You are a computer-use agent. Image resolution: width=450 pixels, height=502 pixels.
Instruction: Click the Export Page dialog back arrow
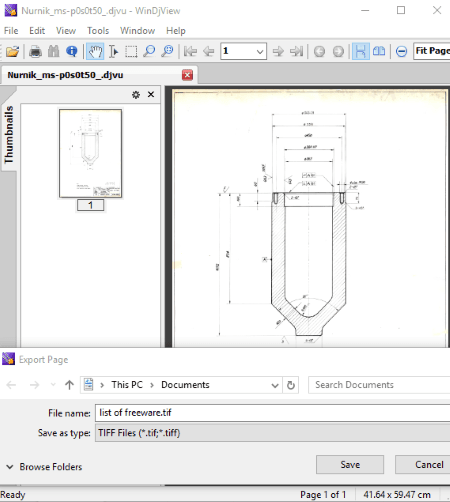tap(11, 385)
